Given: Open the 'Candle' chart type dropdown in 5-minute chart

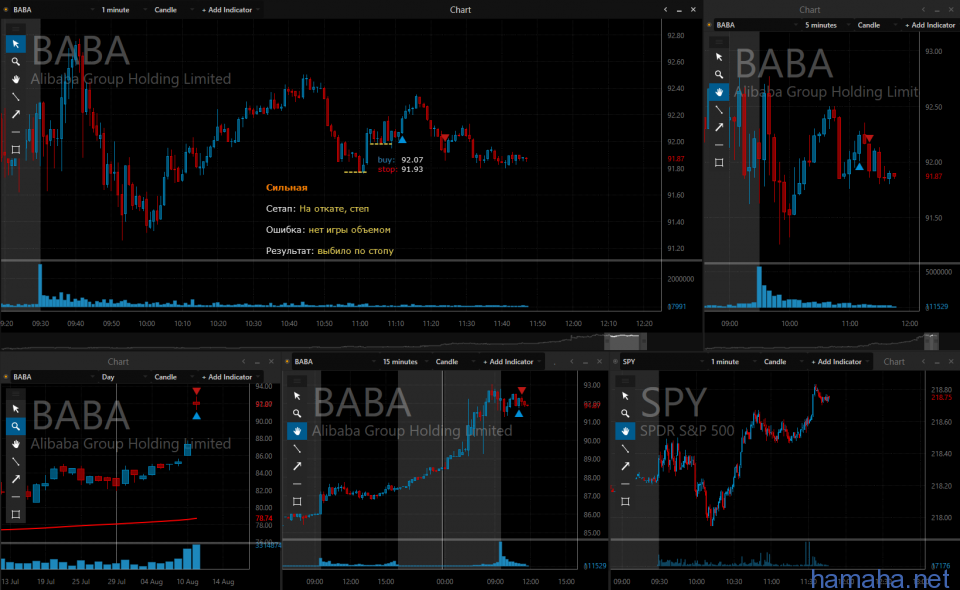Looking at the screenshot, I should click(874, 25).
